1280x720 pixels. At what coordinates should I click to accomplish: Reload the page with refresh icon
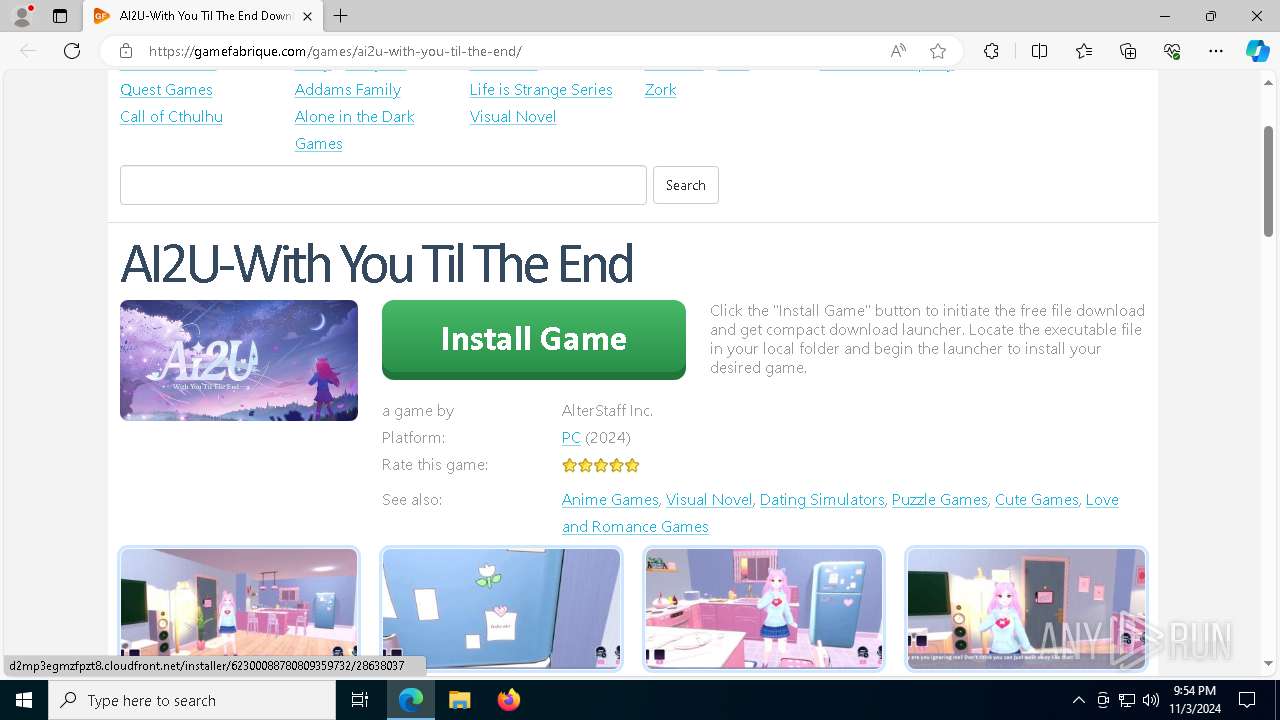pyautogui.click(x=72, y=51)
